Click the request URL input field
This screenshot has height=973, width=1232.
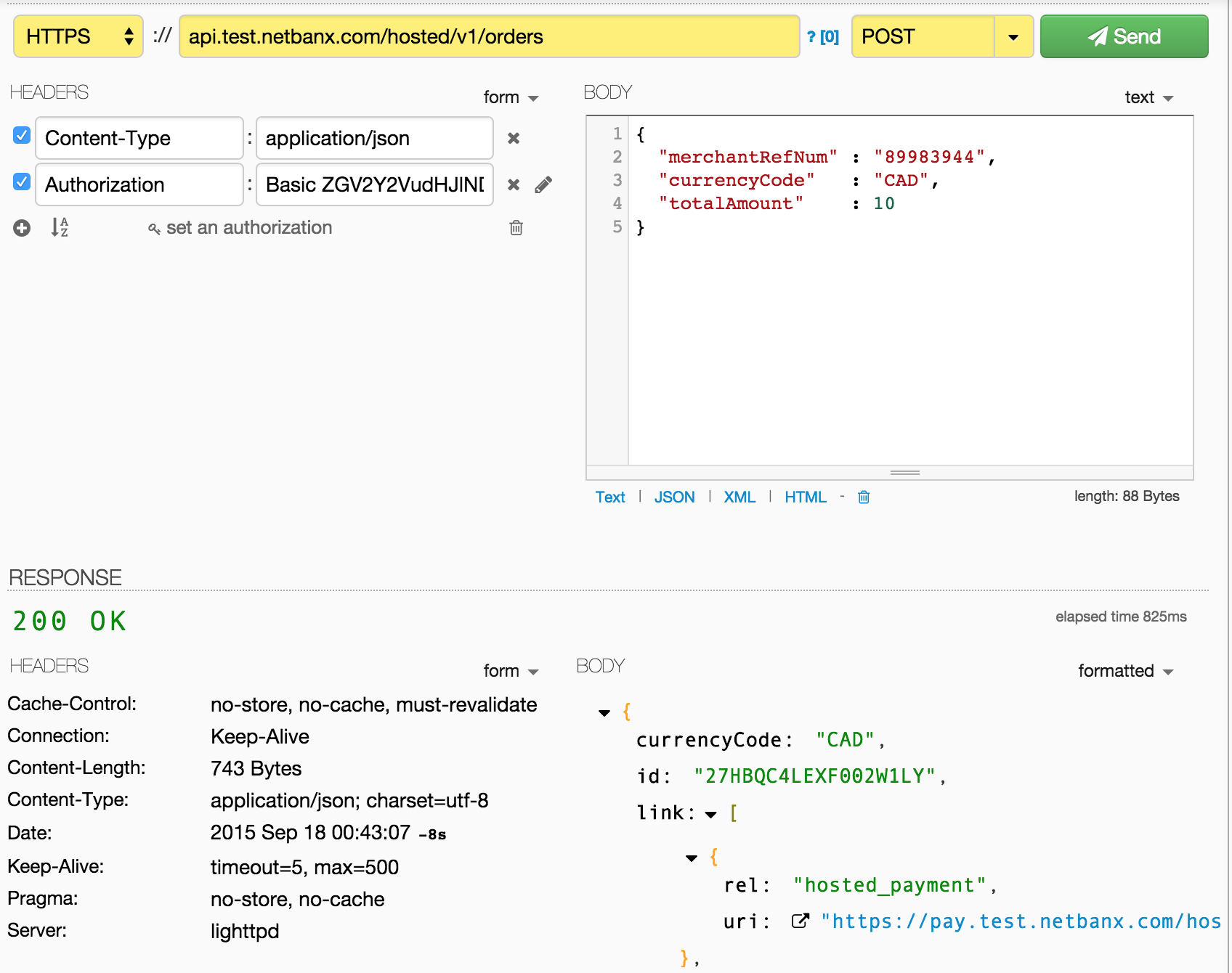[490, 36]
